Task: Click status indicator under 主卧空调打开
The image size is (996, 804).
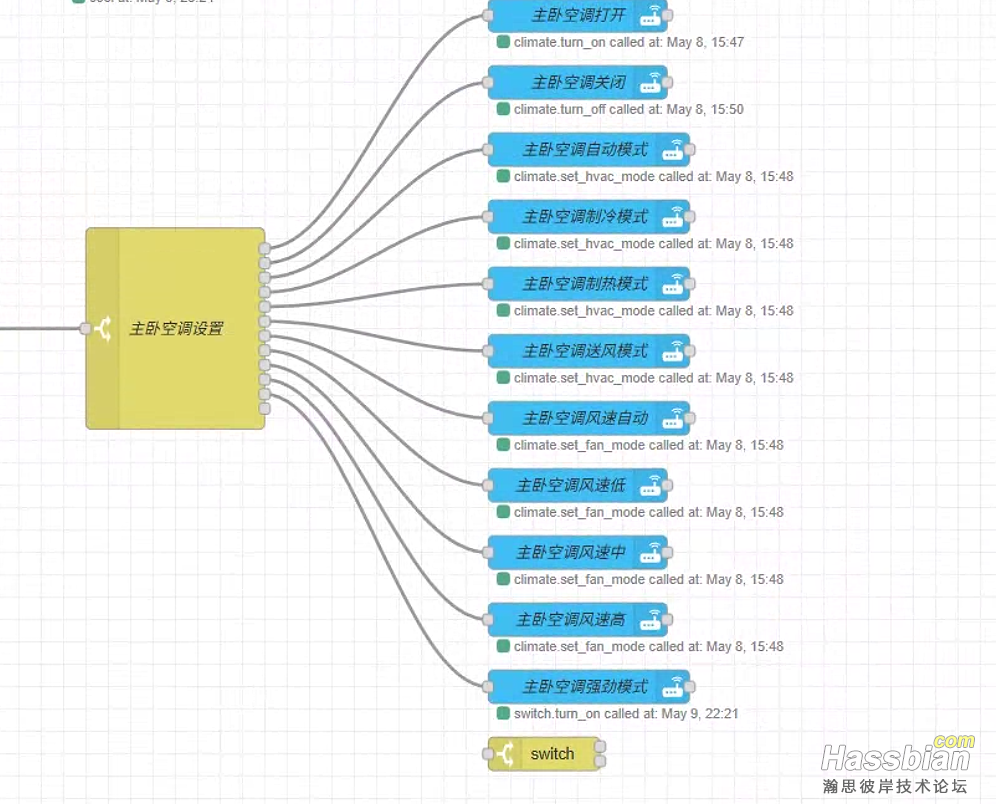Action: [x=503, y=42]
